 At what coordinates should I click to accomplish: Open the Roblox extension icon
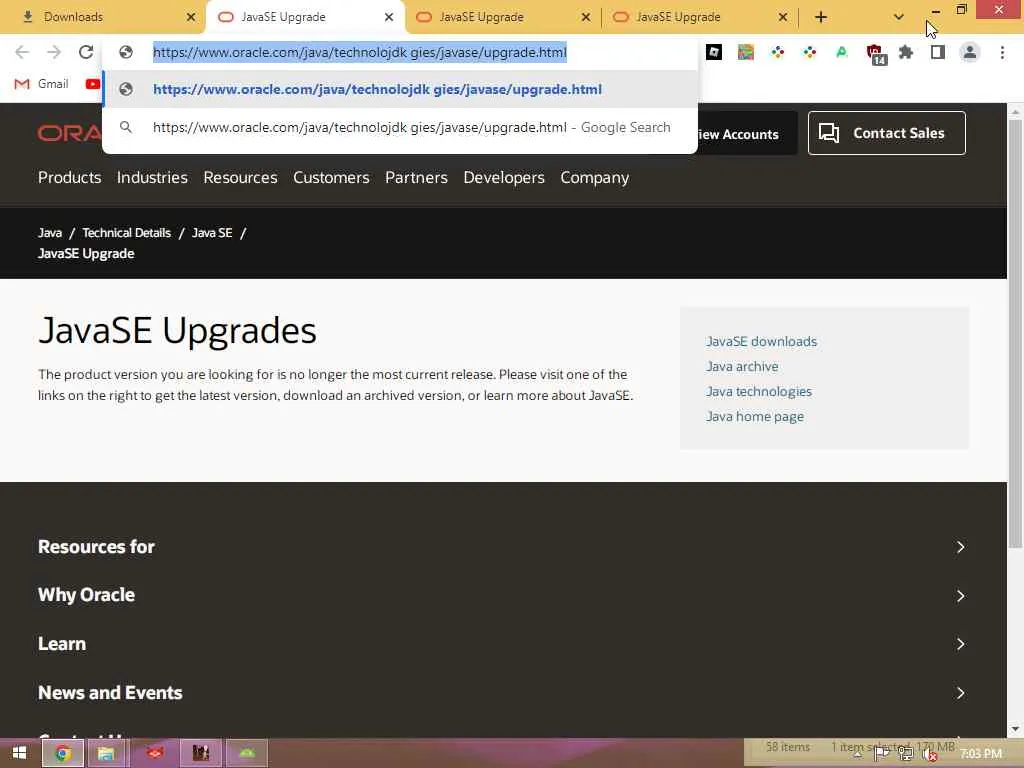[x=714, y=52]
